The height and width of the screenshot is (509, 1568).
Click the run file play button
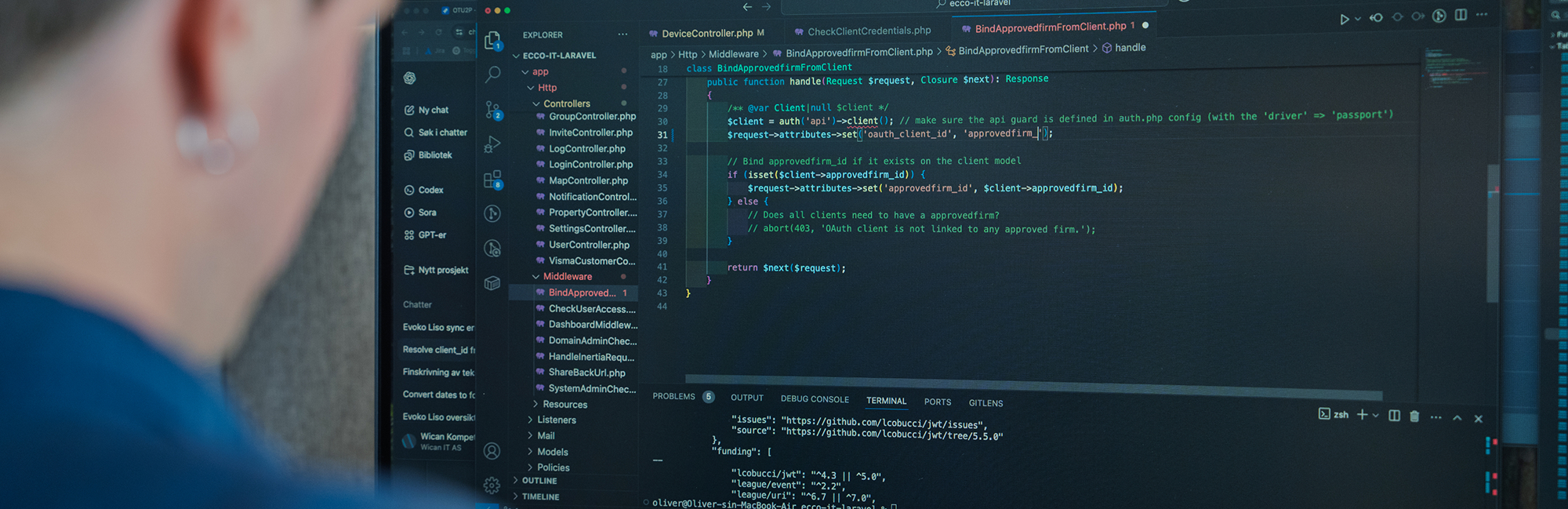coord(1345,20)
